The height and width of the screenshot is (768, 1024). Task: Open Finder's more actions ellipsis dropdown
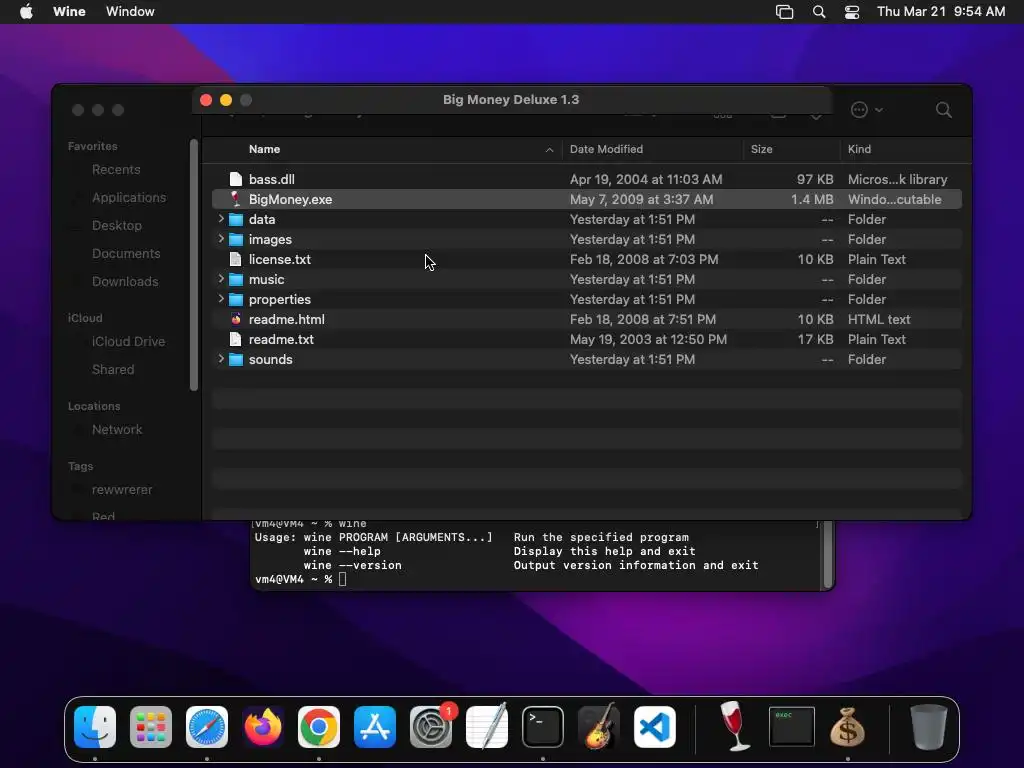click(x=867, y=110)
